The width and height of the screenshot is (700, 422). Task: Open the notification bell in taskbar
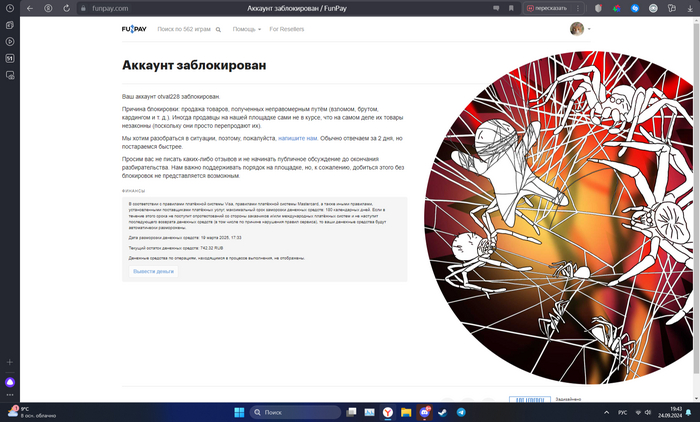[689, 412]
